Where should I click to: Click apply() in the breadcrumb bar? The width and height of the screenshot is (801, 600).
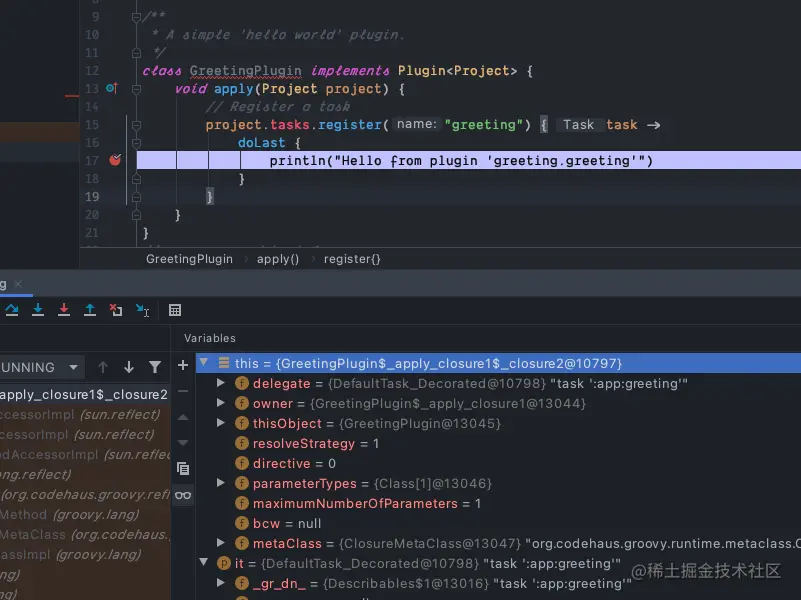click(x=278, y=259)
